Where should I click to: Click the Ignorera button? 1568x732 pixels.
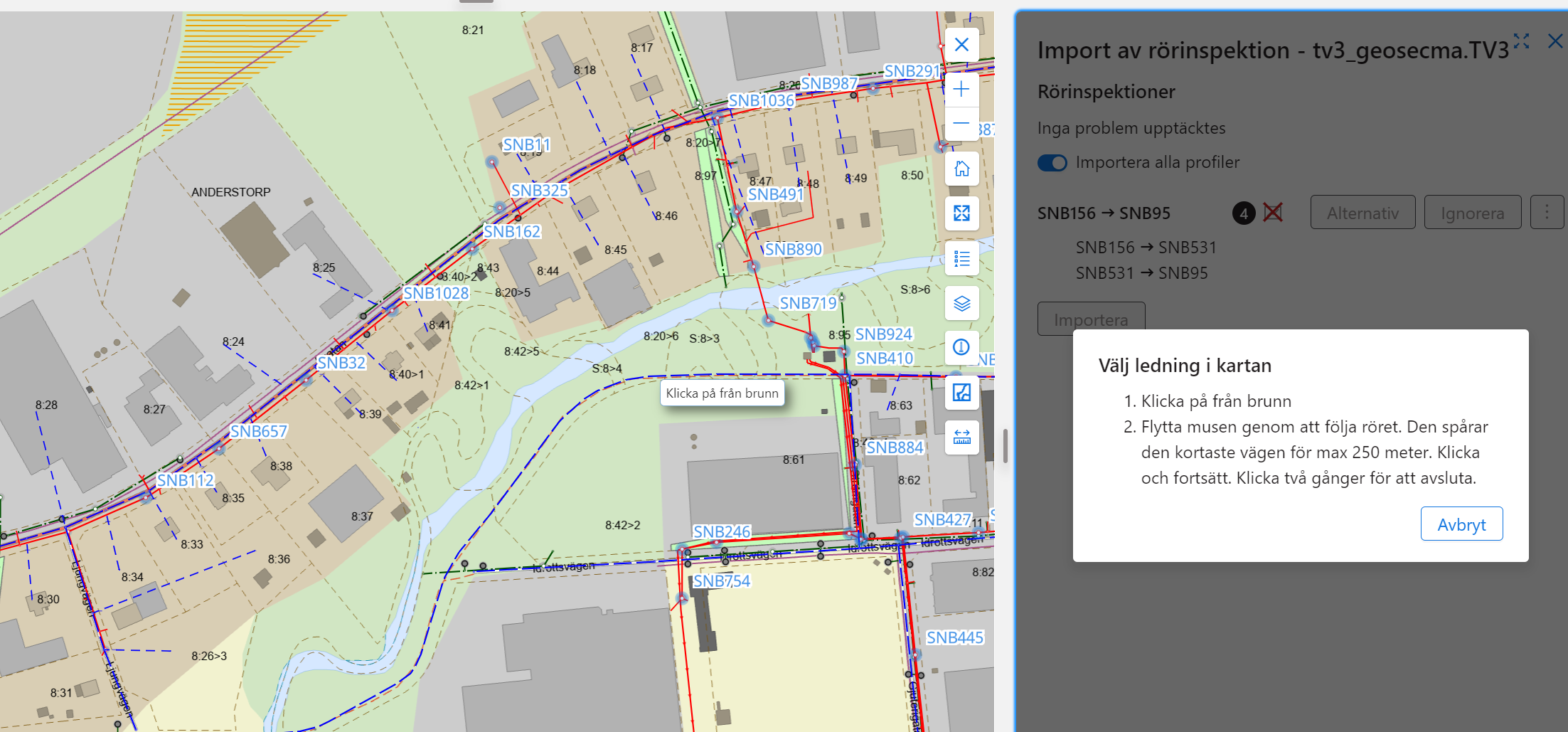1472,213
